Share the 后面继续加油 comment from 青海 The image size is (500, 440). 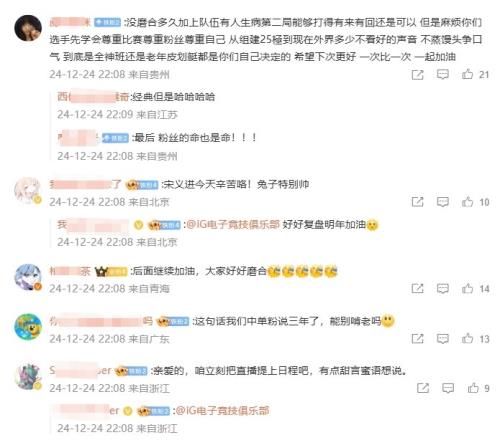pos(417,288)
